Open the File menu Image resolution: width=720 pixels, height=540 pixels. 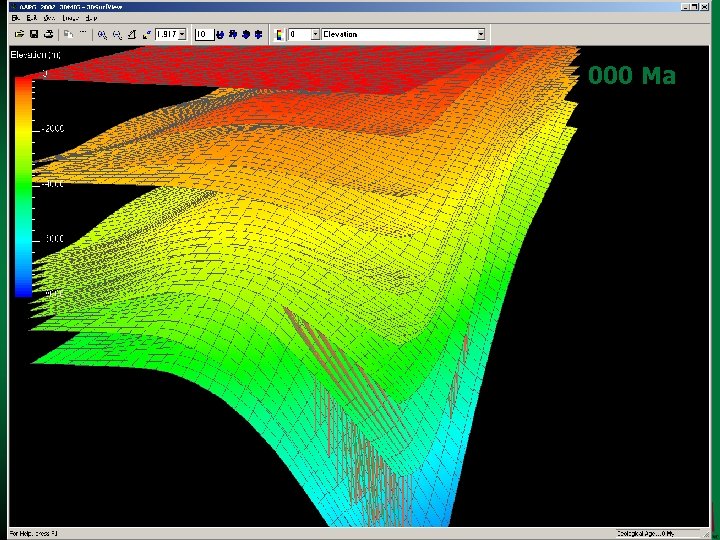click(x=17, y=18)
